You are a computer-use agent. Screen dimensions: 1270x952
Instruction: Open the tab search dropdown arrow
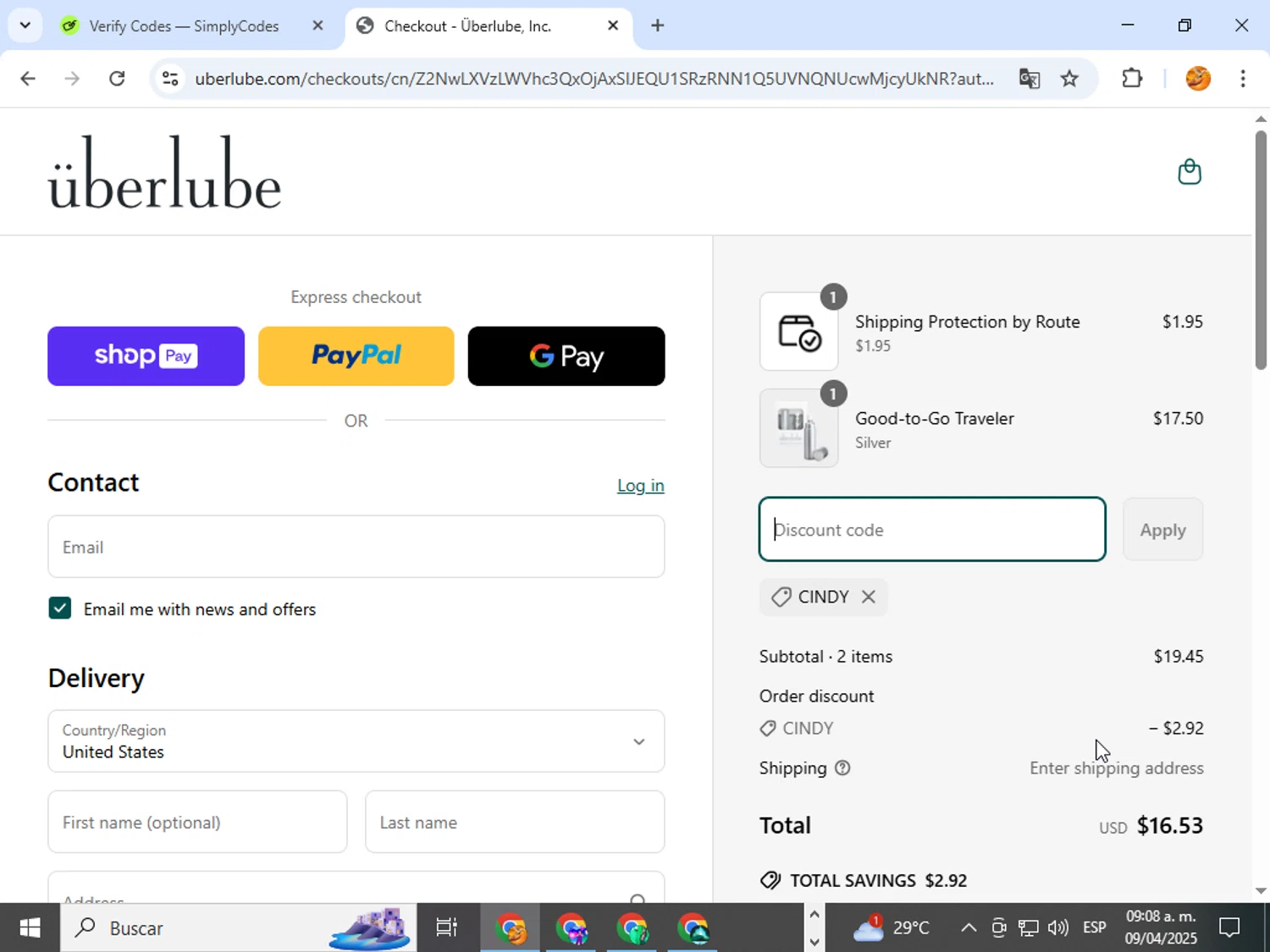coord(25,25)
